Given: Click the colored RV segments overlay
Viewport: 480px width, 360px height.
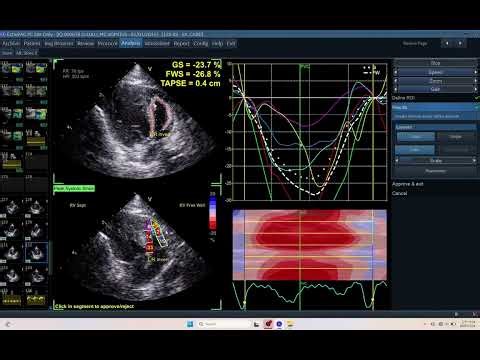Looking at the screenshot, I should pos(155,235).
